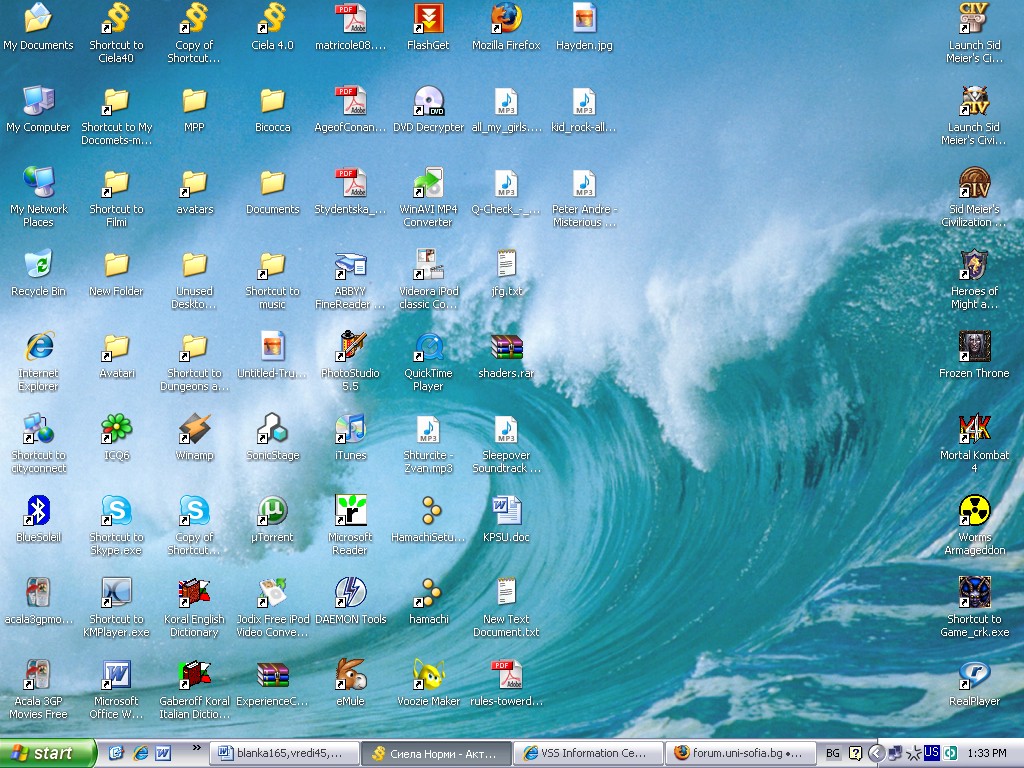Select the Winamp desktop icon

(x=194, y=429)
